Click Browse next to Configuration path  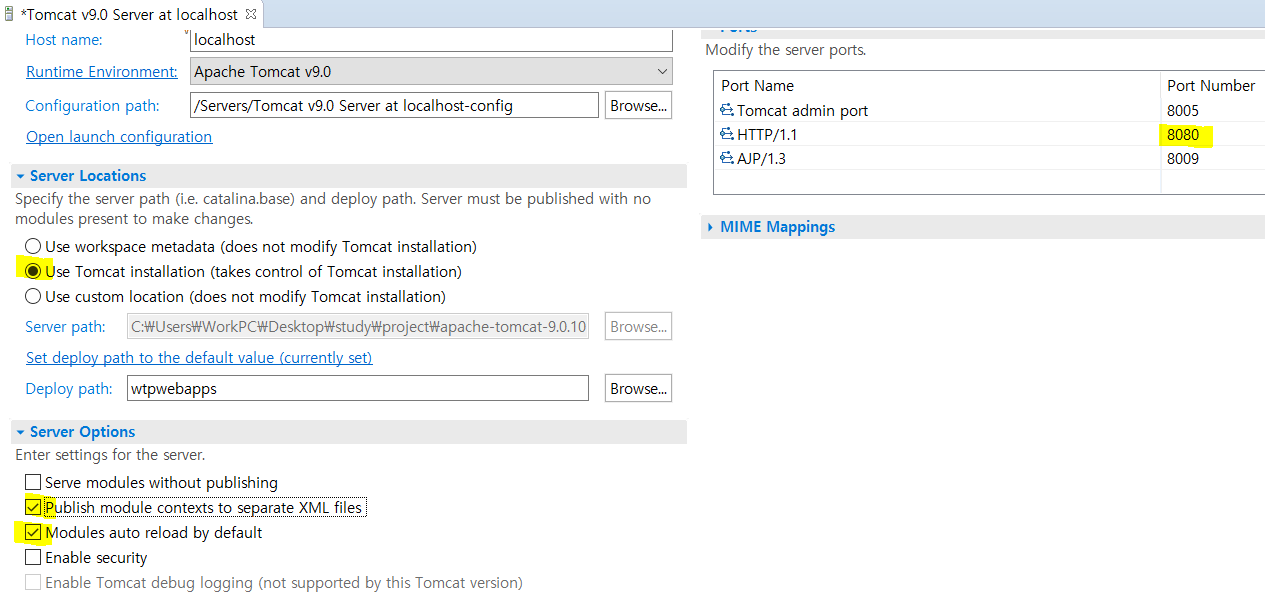pos(638,105)
